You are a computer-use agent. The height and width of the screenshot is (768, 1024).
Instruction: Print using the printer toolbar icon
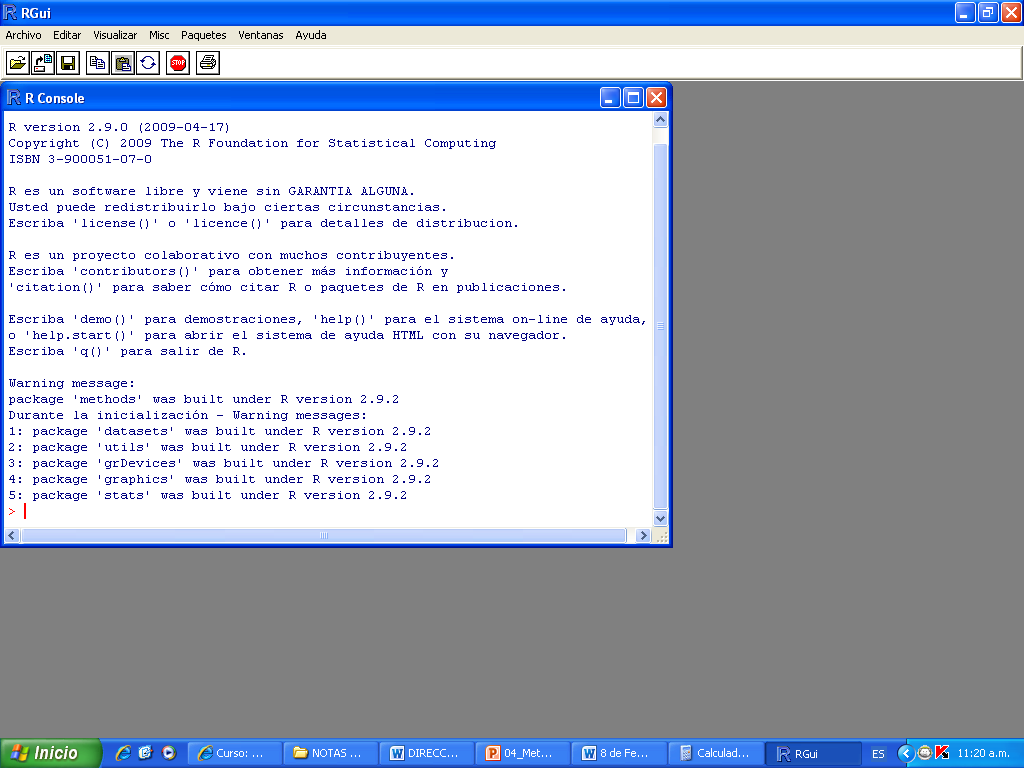click(x=208, y=63)
